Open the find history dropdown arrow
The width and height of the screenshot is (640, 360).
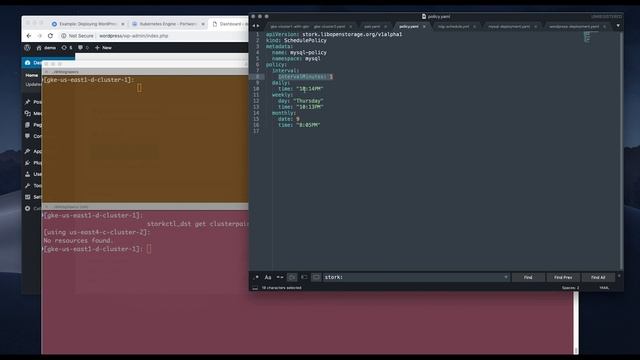[506, 277]
